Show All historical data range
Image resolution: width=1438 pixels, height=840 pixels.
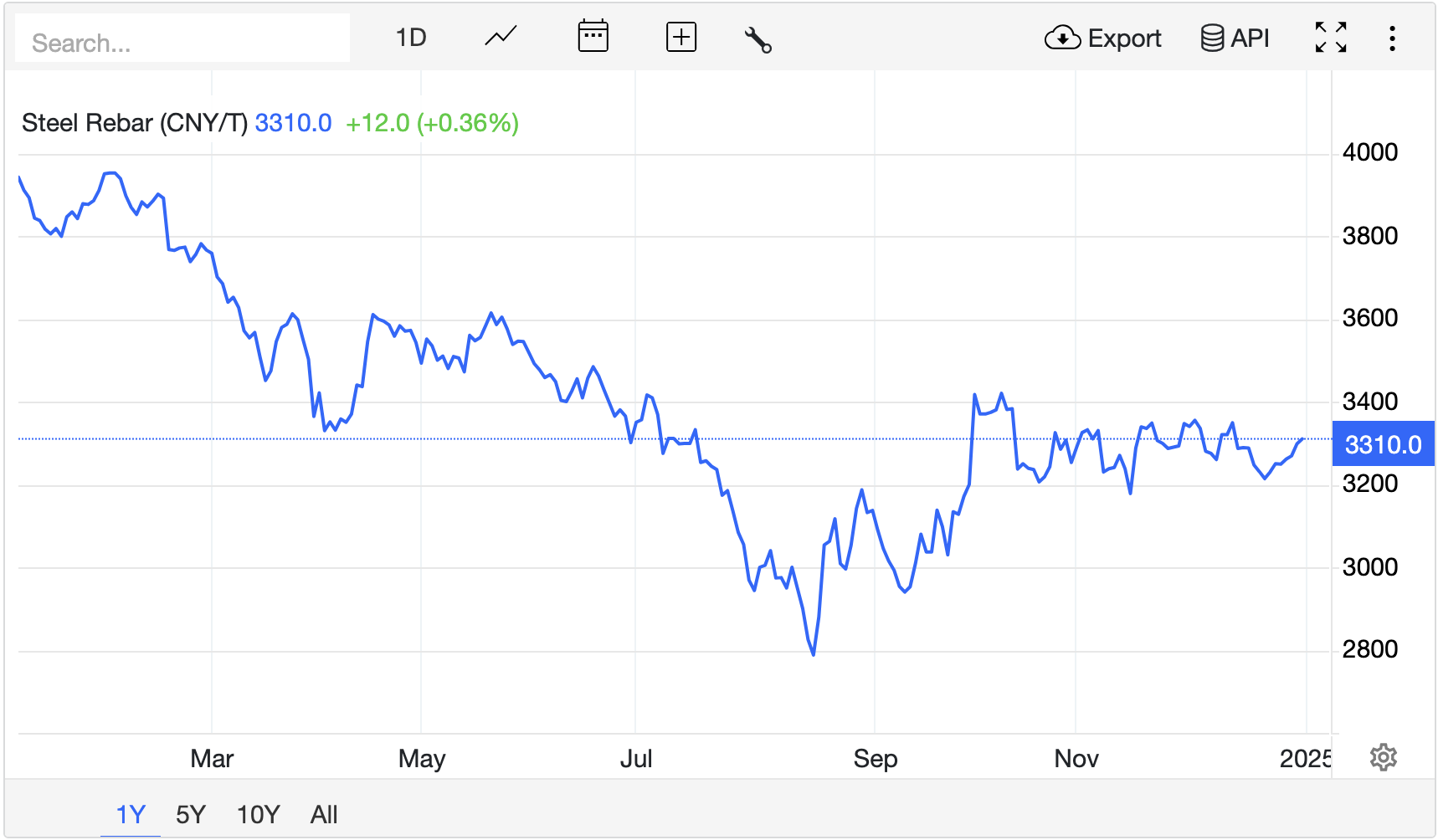[x=324, y=814]
